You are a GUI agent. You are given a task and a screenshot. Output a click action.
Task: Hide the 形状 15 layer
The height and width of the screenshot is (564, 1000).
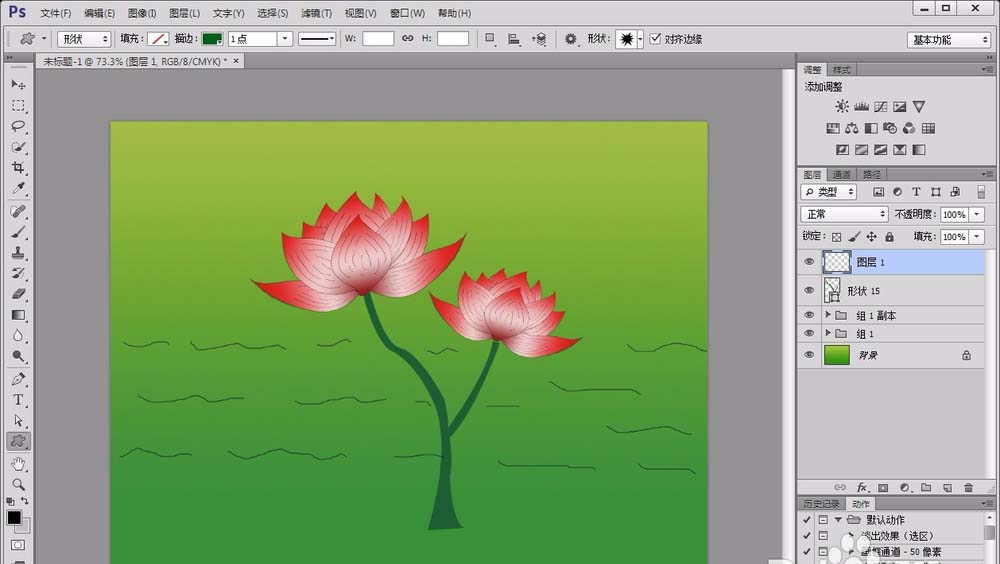pos(810,290)
